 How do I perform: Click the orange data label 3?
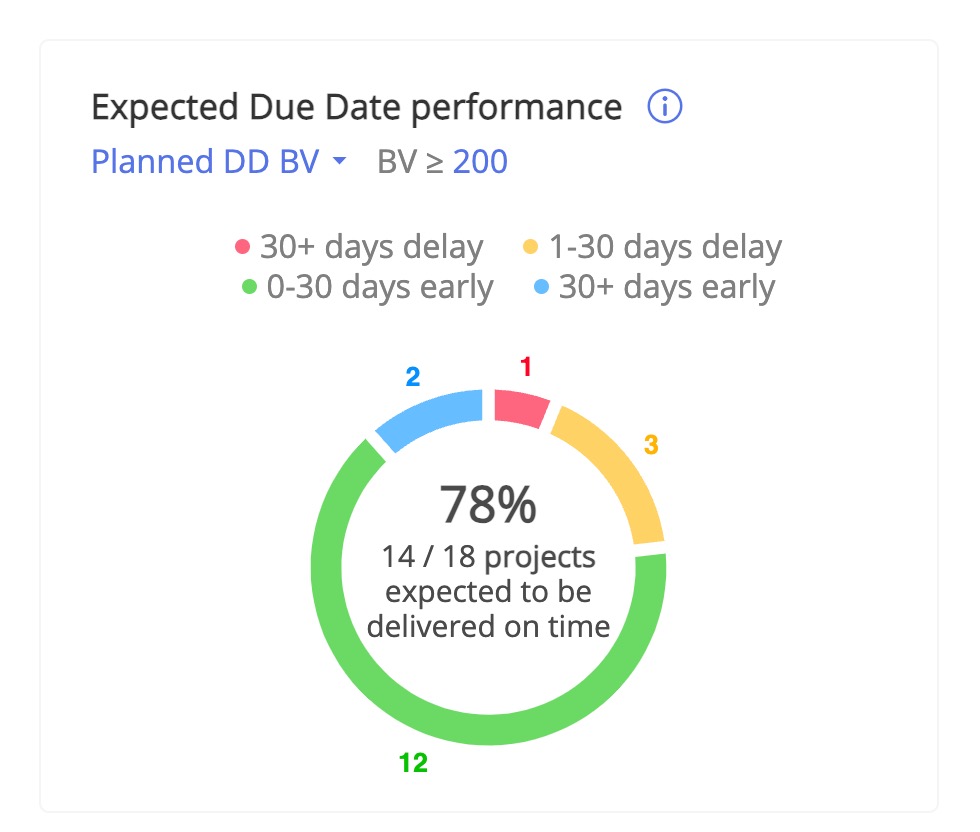coord(651,445)
